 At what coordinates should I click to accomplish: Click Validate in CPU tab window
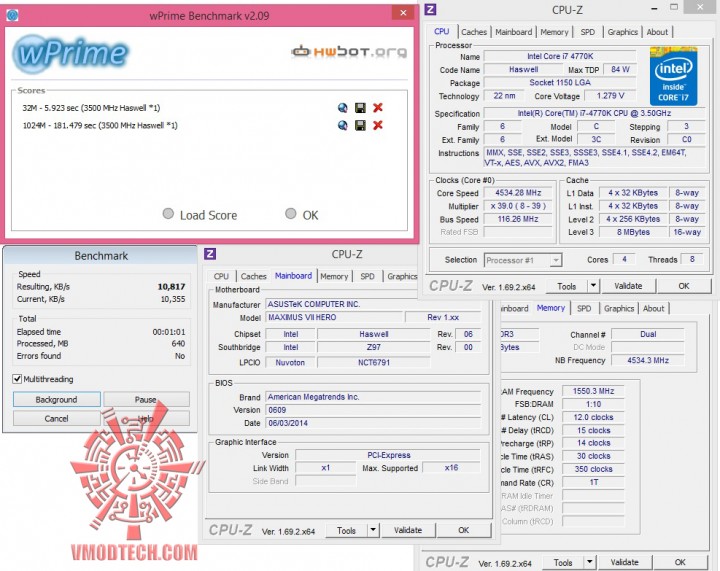(x=628, y=286)
